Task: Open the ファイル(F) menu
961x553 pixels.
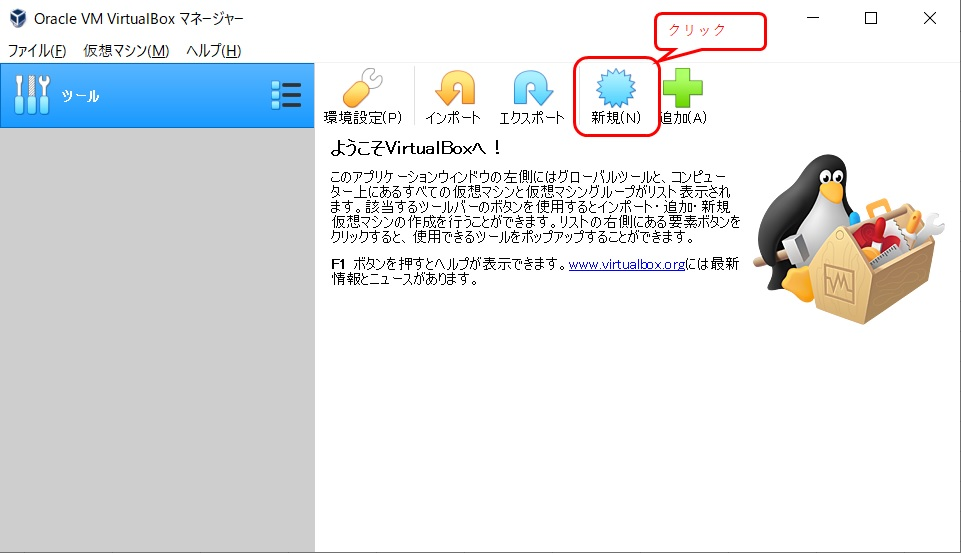Action: 37,50
